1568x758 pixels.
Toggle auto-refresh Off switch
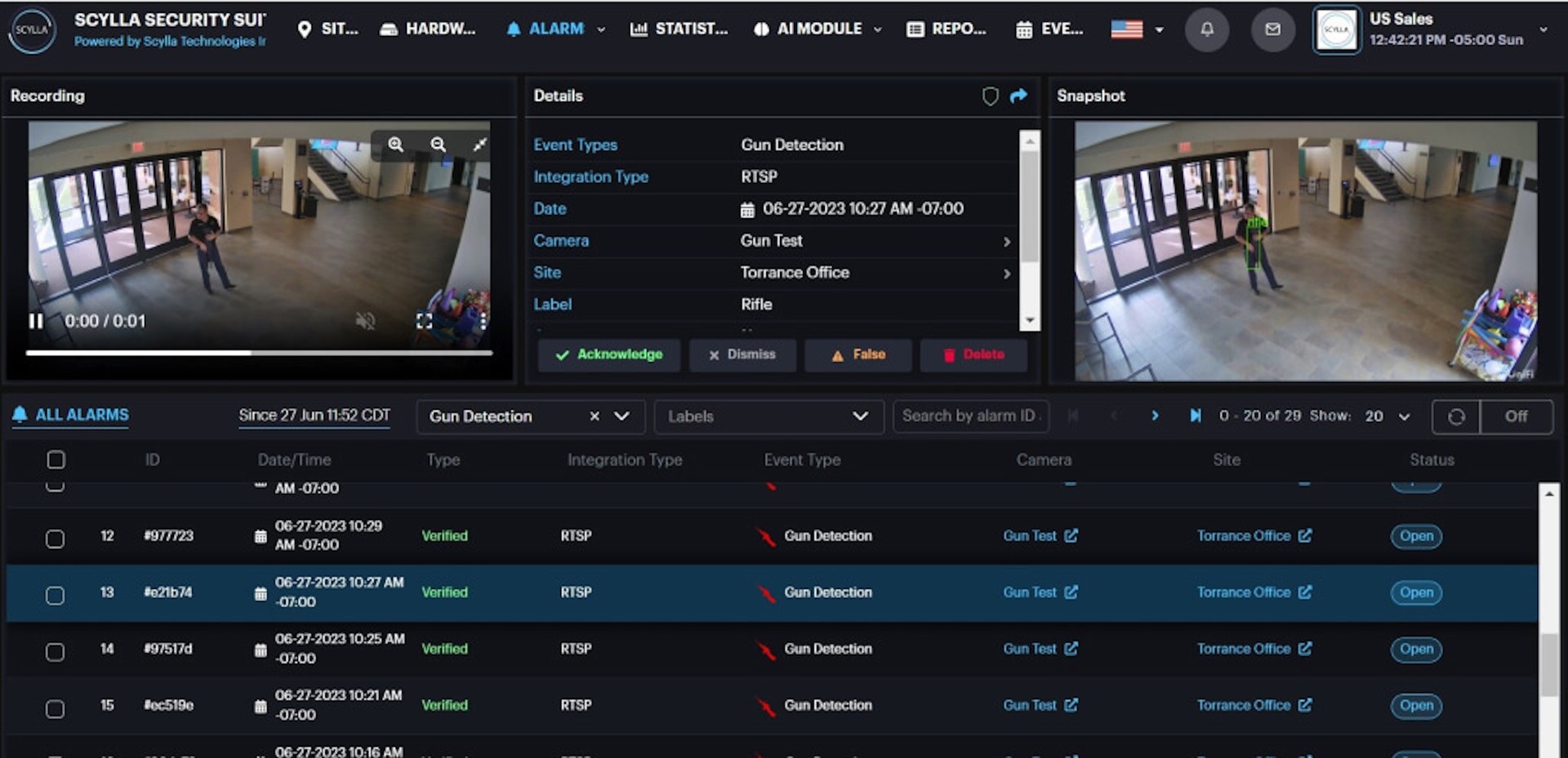pos(1517,417)
